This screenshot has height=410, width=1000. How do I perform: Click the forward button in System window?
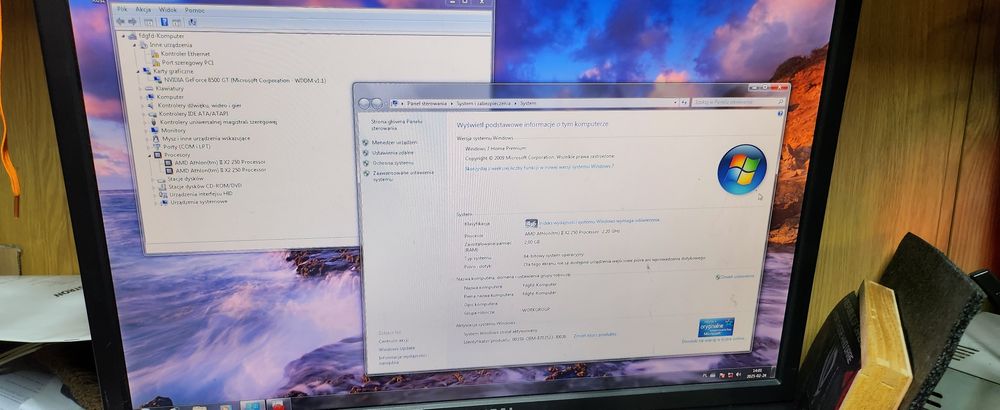point(377,103)
